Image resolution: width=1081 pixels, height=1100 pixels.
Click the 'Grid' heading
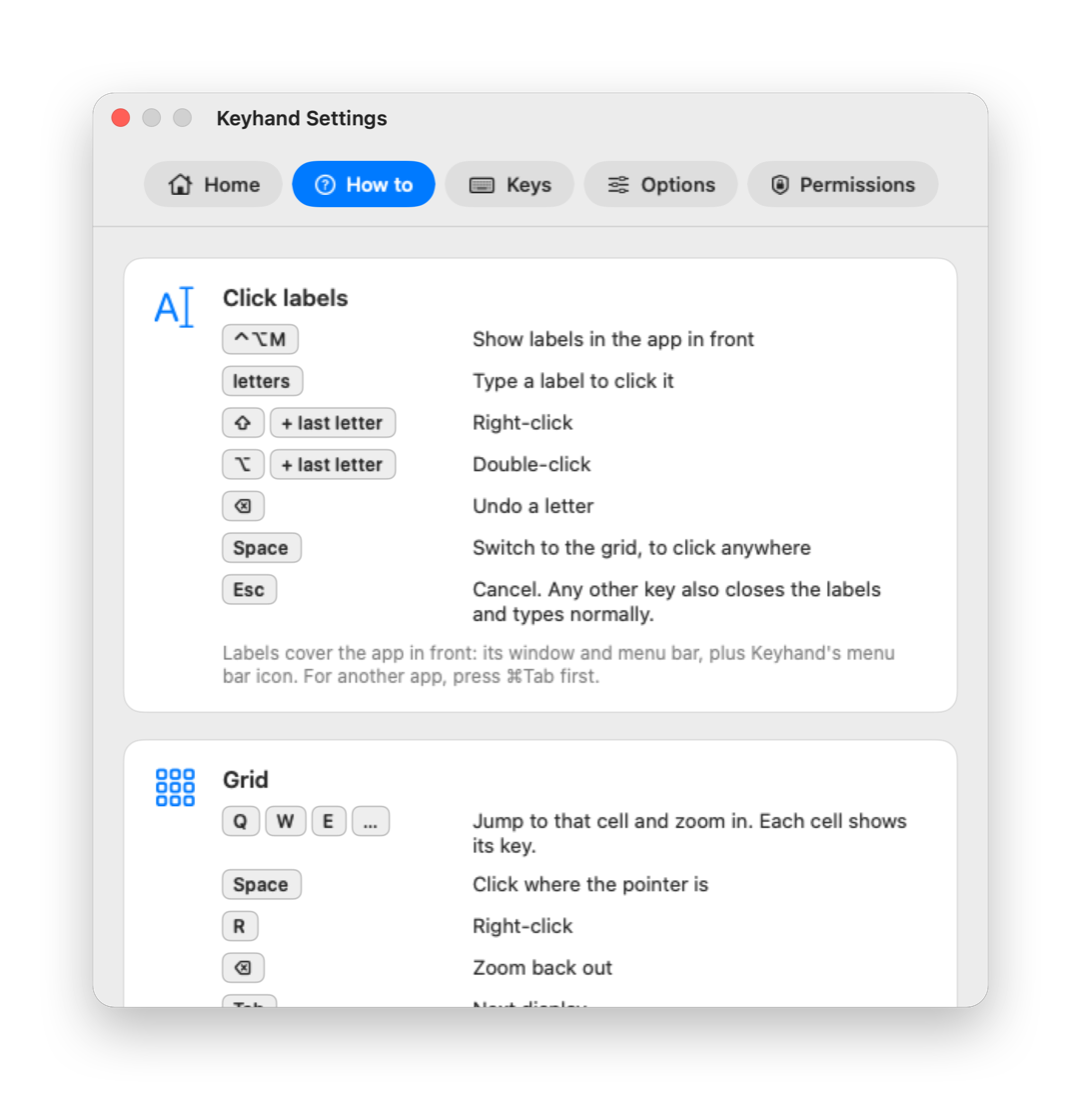[246, 779]
